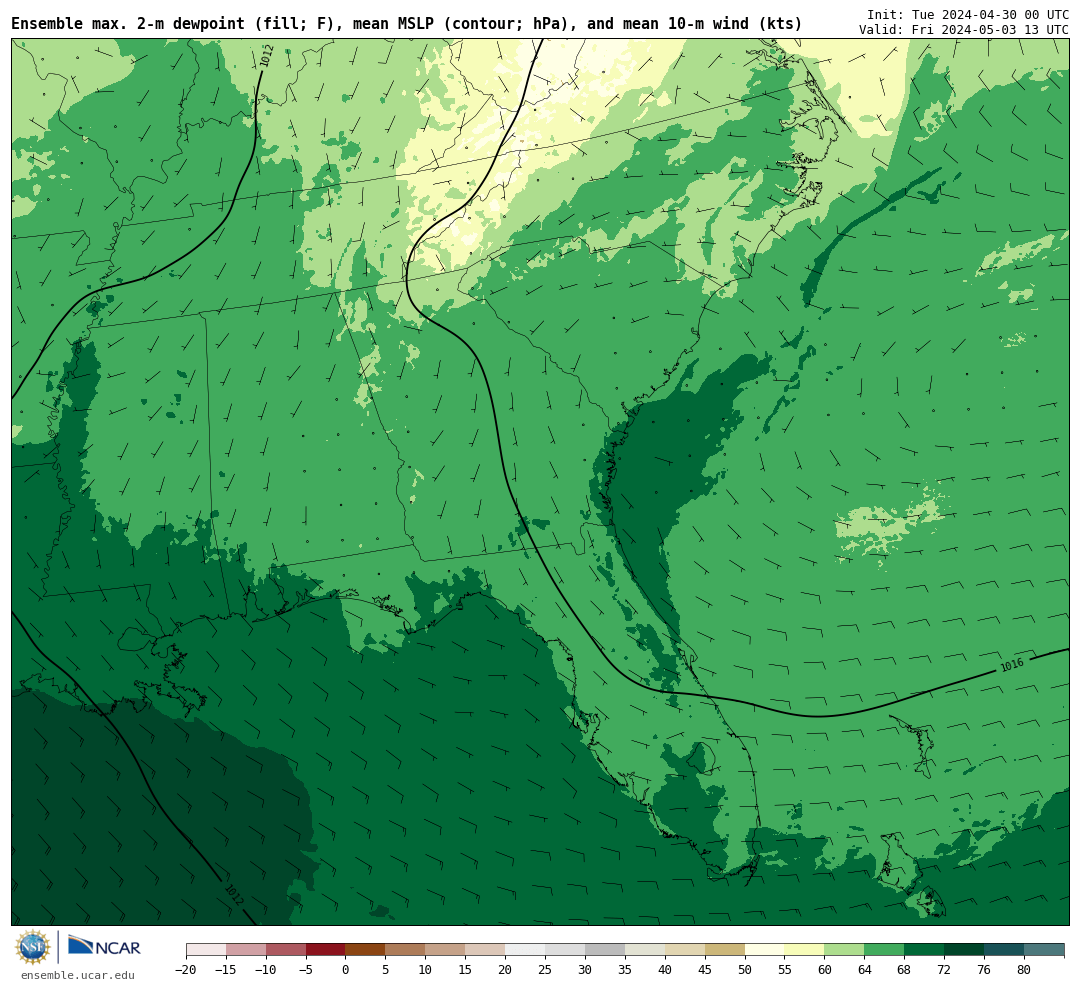The width and height of the screenshot is (1080, 988).
Task: Pick the colorbar swatch between 15 and 20
Action: (x=486, y=950)
